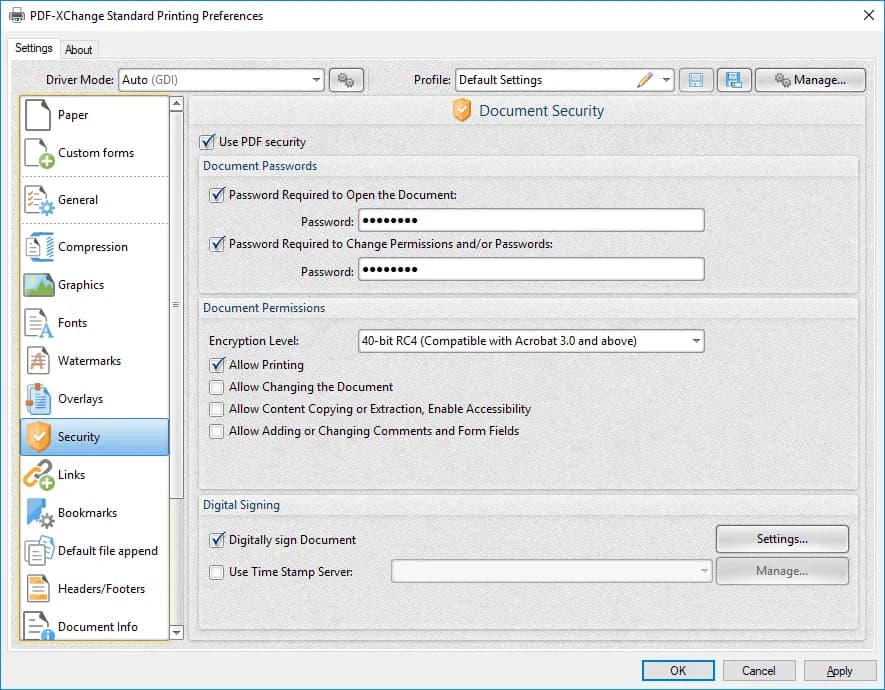Uncheck Use PDF security
The image size is (885, 690).
coord(208,142)
